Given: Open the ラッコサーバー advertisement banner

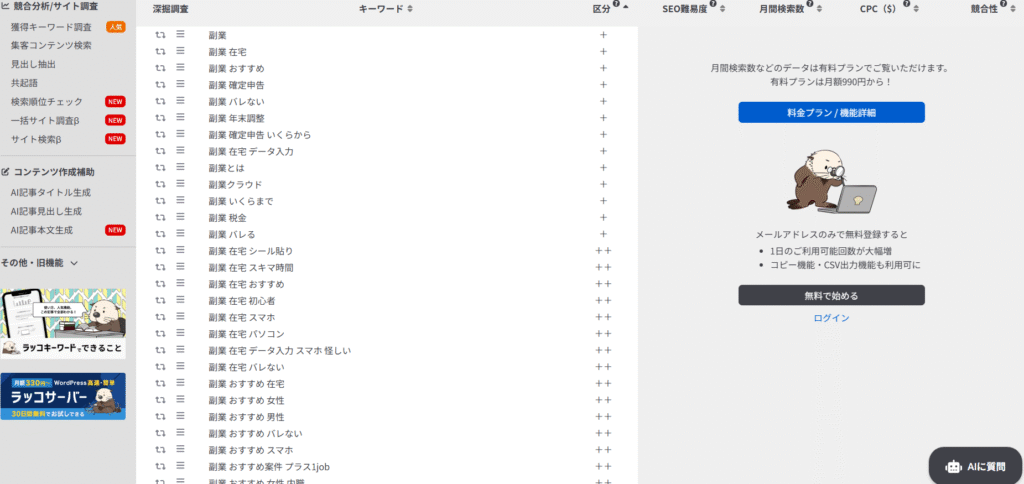Looking at the screenshot, I should point(63,396).
